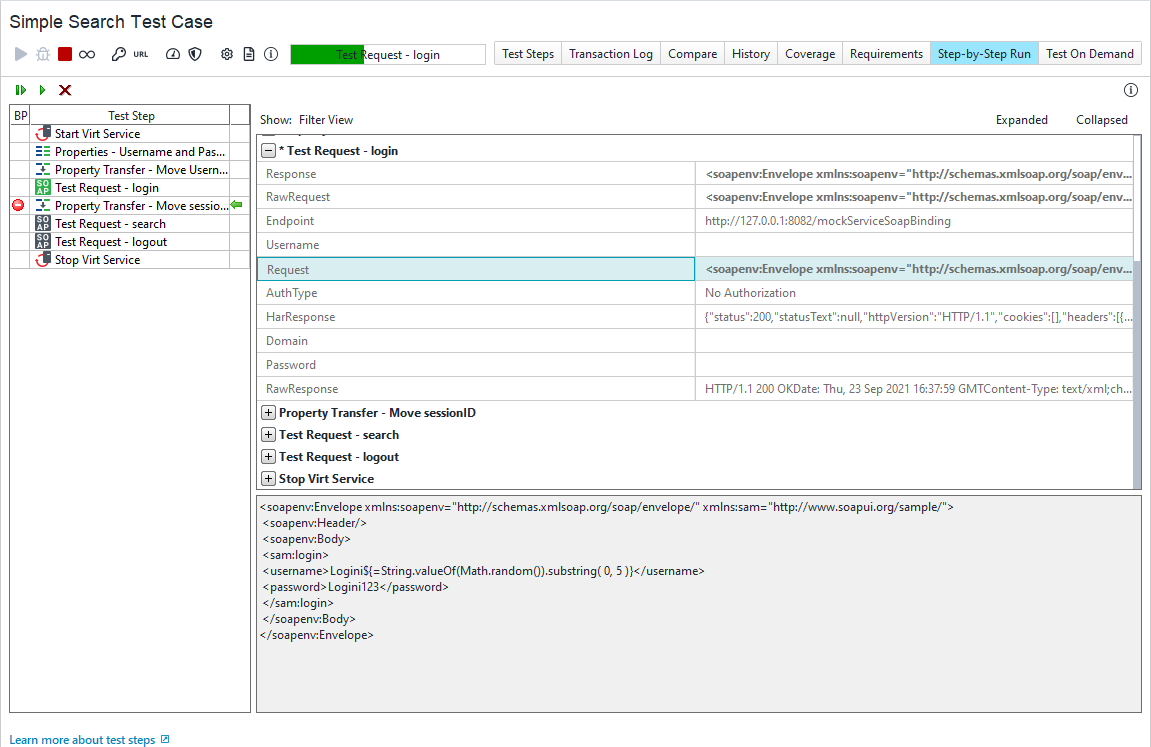Toggle breakpoint cell for Test Request - search

pos(19,224)
